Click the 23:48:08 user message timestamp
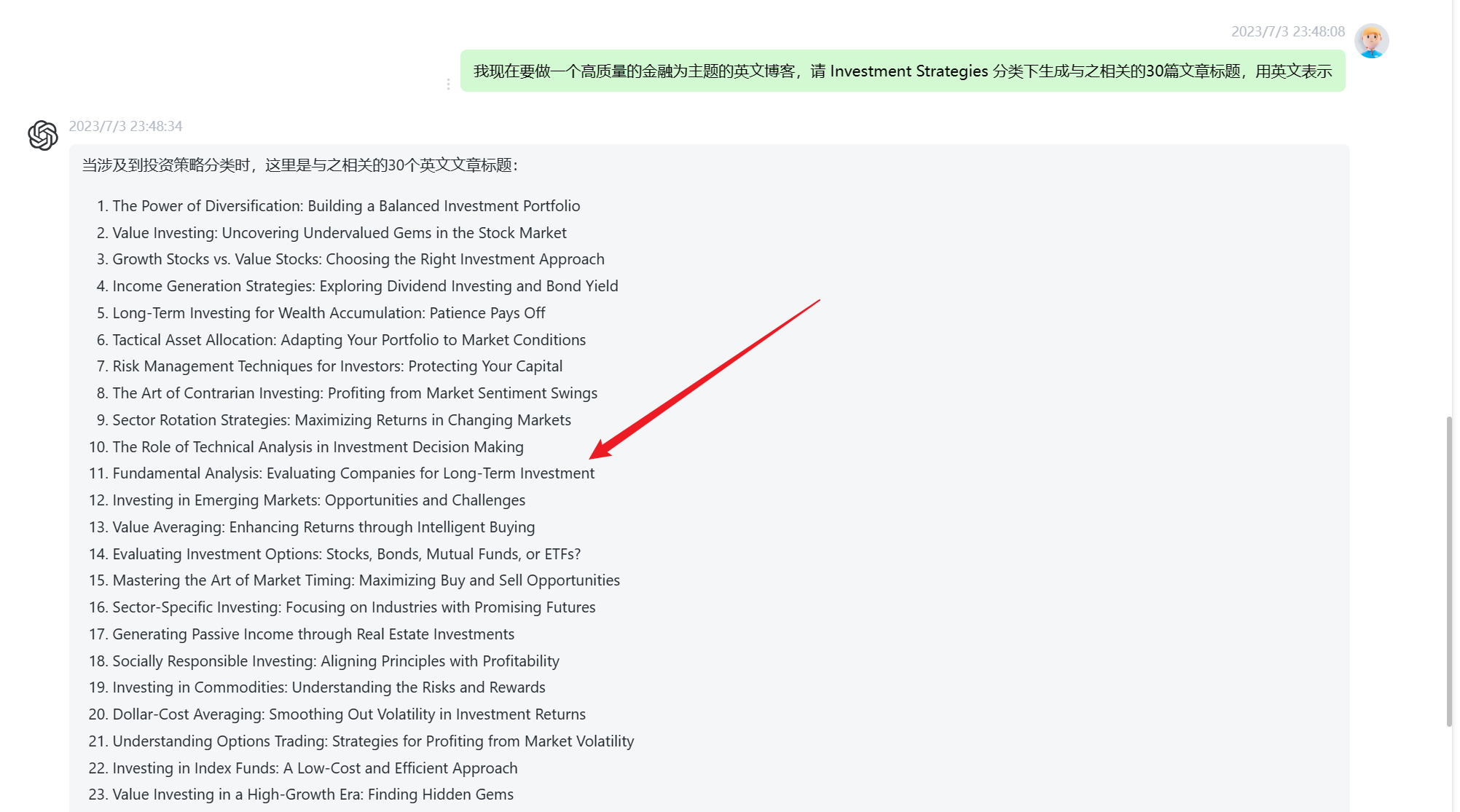The width and height of the screenshot is (1460, 812). 1287,31
